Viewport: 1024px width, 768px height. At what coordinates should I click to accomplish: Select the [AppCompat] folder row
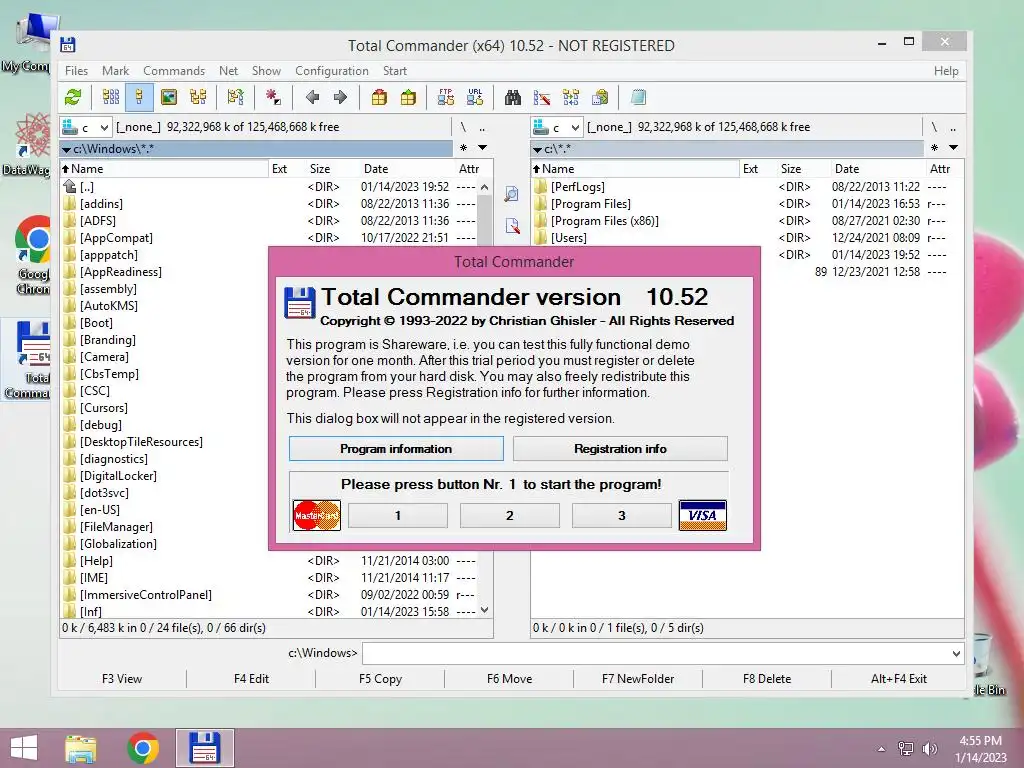pyautogui.click(x=269, y=238)
